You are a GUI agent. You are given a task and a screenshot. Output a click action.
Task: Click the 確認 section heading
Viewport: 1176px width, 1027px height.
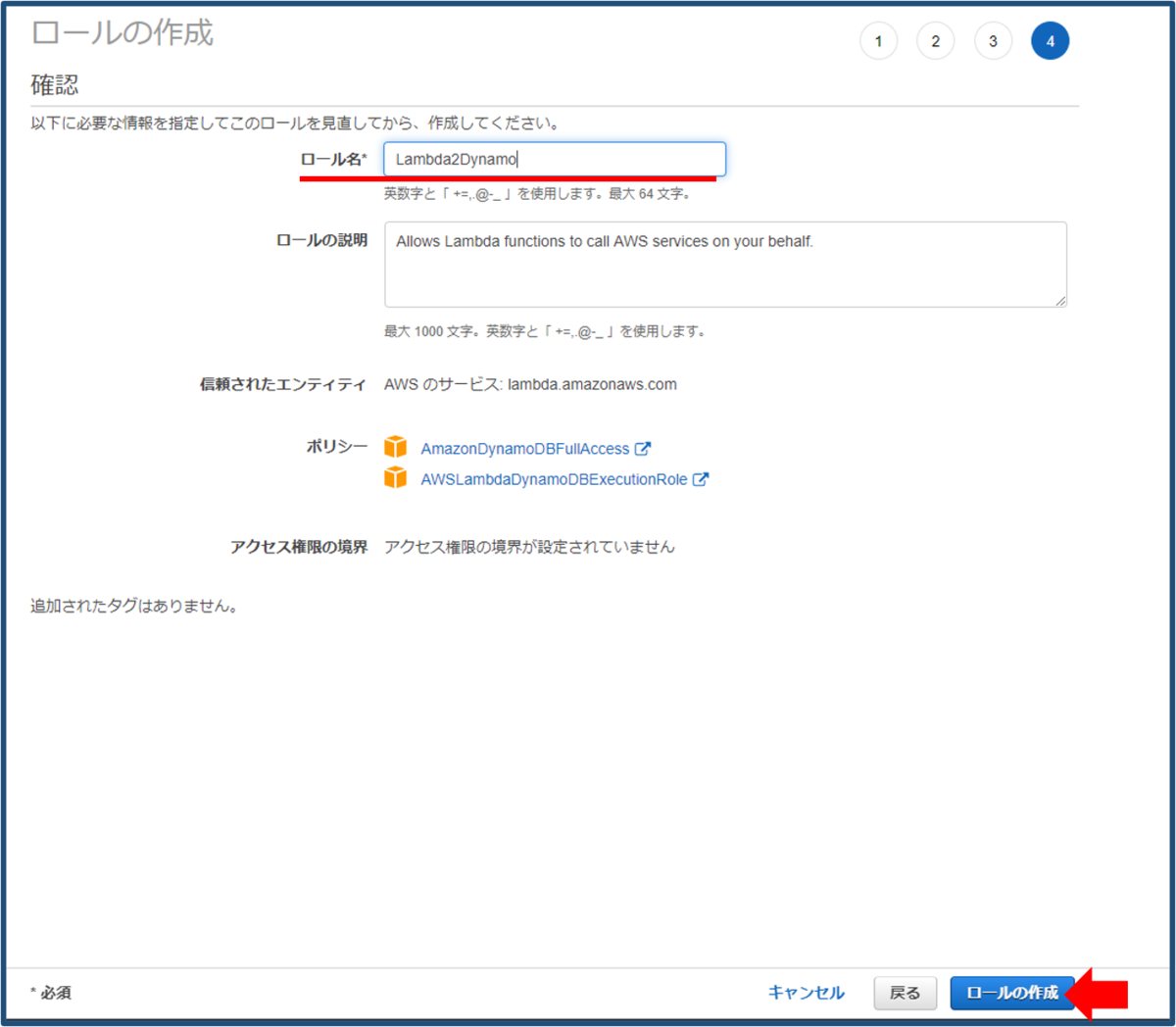tap(55, 85)
